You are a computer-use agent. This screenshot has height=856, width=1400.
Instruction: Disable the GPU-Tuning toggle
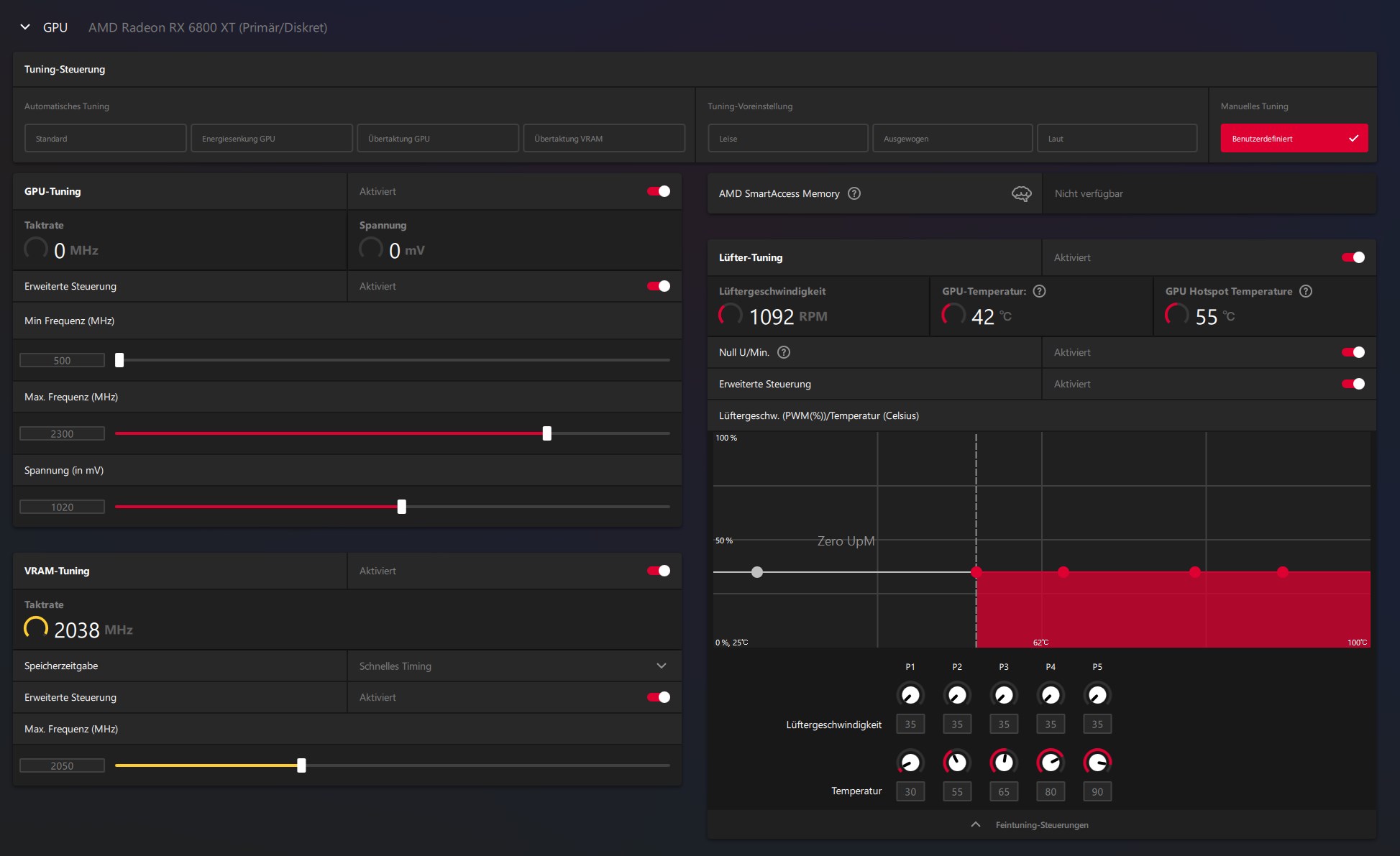click(659, 191)
